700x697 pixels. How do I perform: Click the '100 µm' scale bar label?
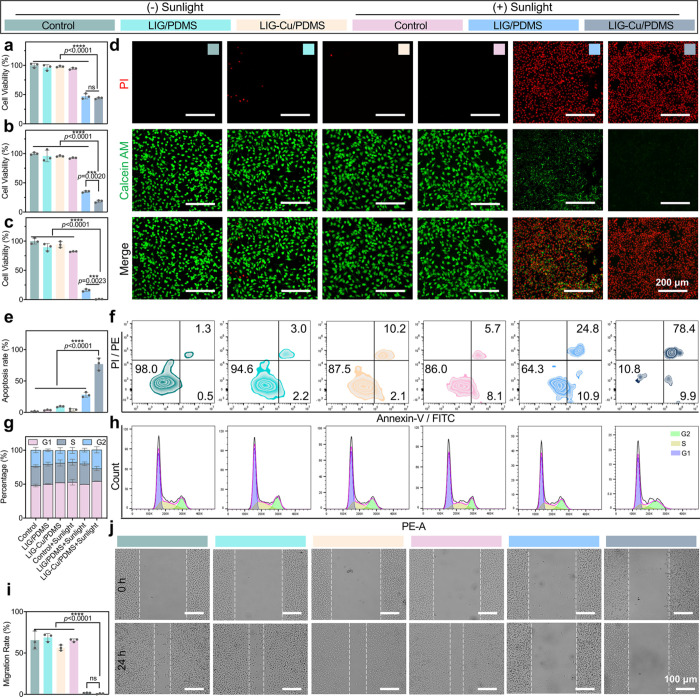coord(679,680)
